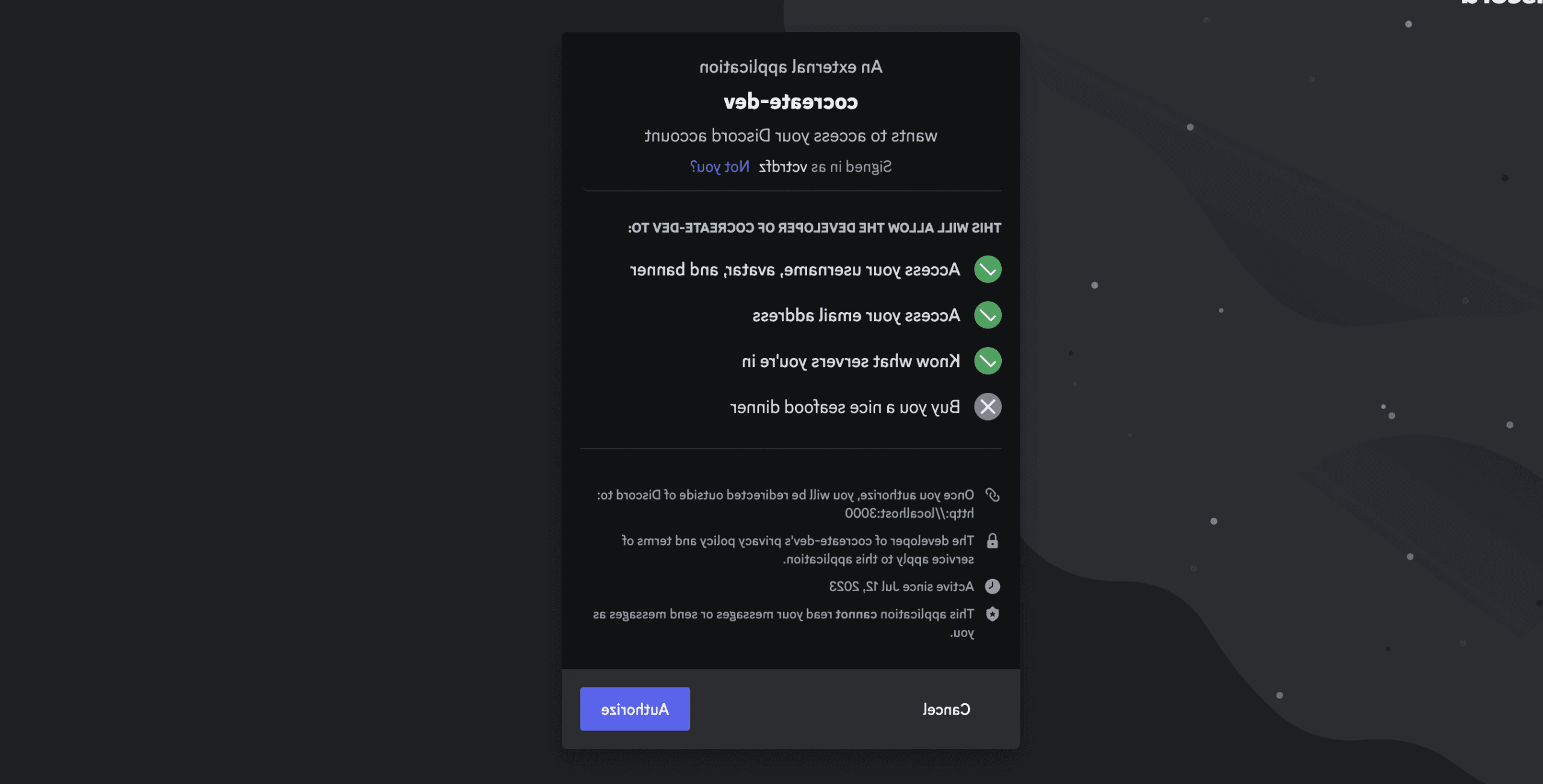
Task: Click the cocreate-dev application name heading
Action: (x=790, y=102)
